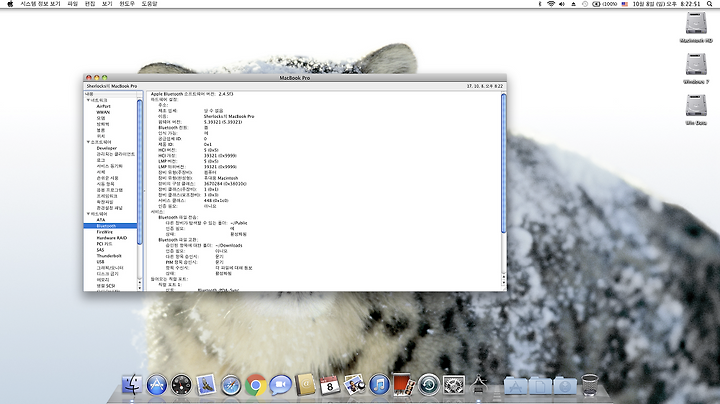The image size is (720, 404).
Task: Open the Spotlight search icon
Action: (x=709, y=4)
